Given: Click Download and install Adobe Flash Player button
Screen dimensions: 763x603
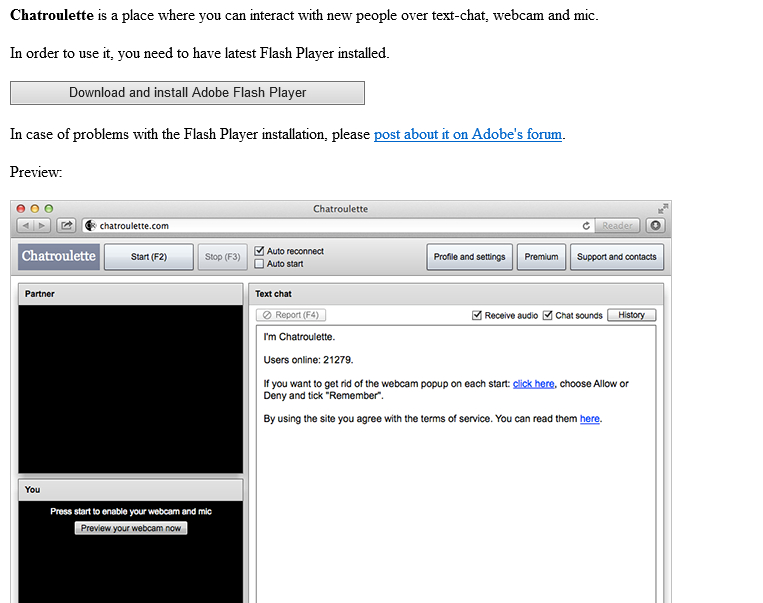Looking at the screenshot, I should pos(187,92).
